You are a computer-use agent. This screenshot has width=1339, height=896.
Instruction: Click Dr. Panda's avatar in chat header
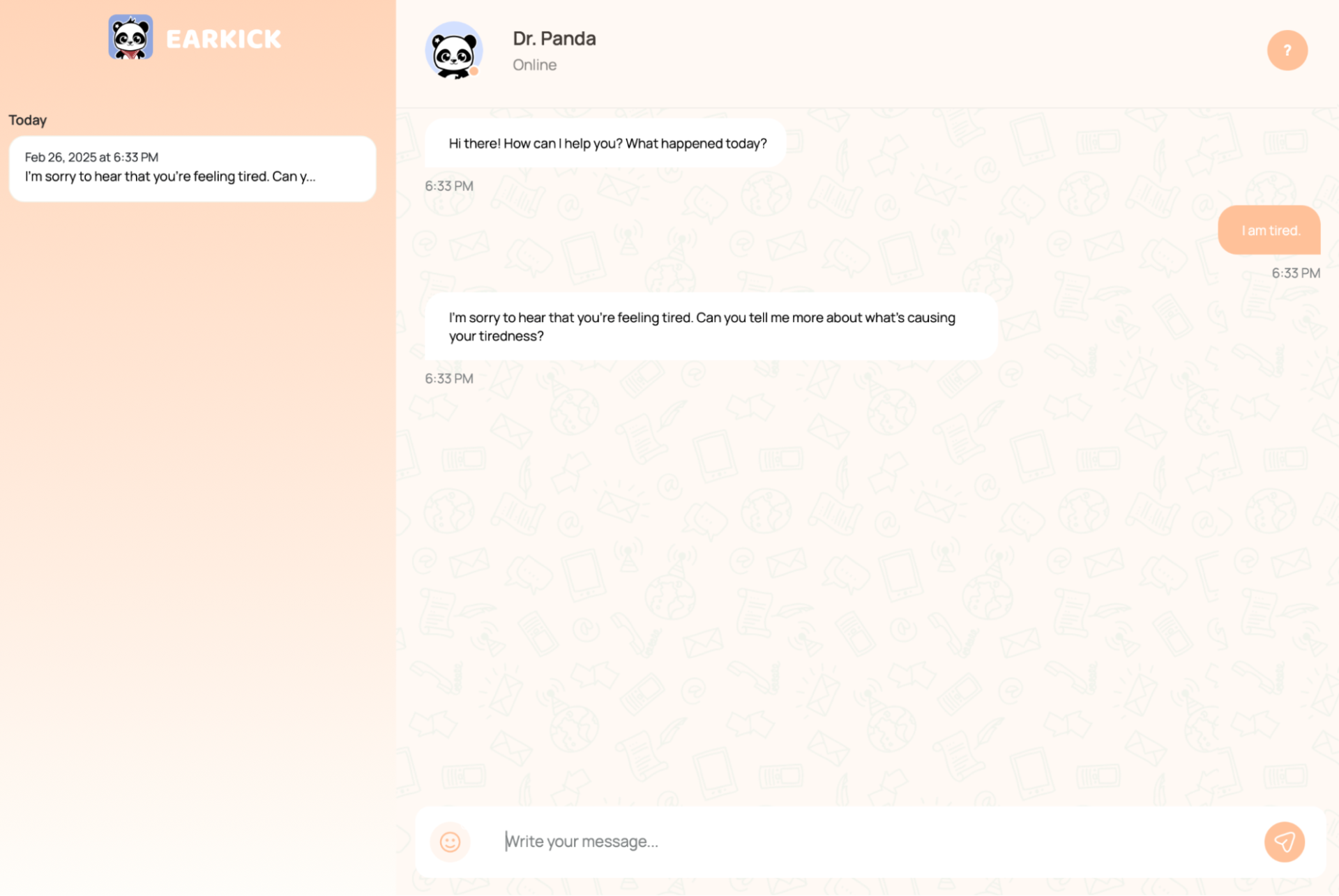point(453,50)
